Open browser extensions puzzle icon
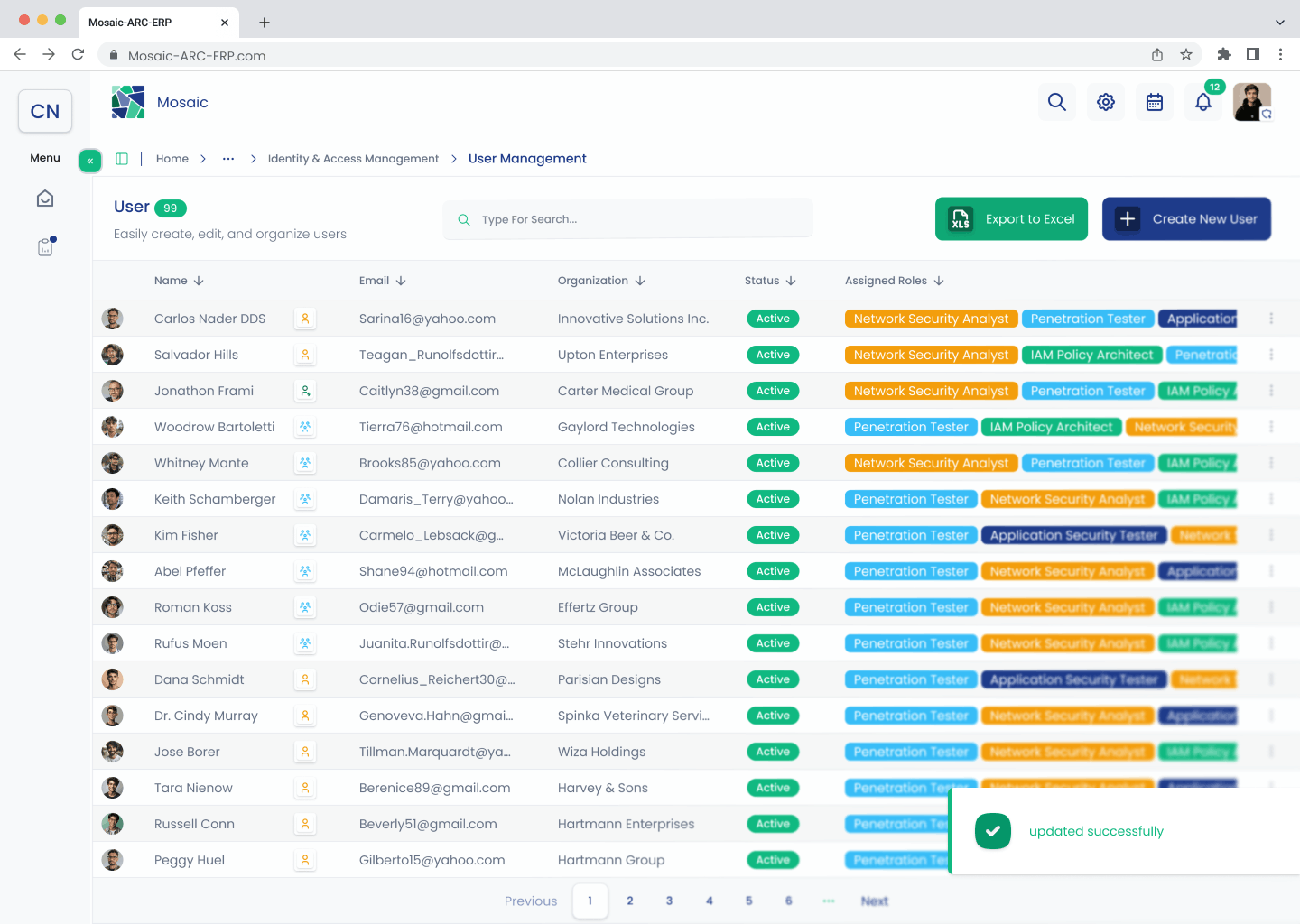The height and width of the screenshot is (924, 1300). [1224, 55]
